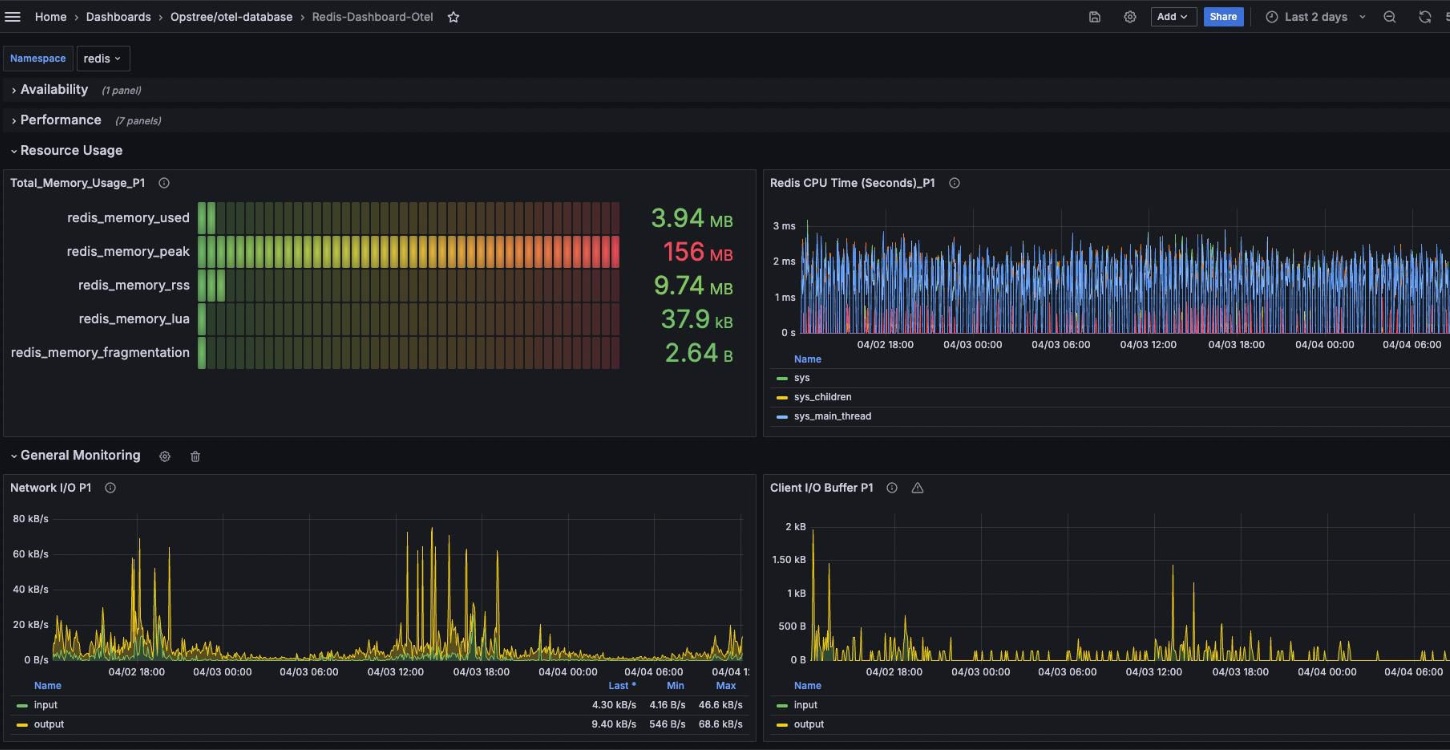This screenshot has height=750, width=1450.
Task: Open the Last 2 days time picker
Action: 1315,17
